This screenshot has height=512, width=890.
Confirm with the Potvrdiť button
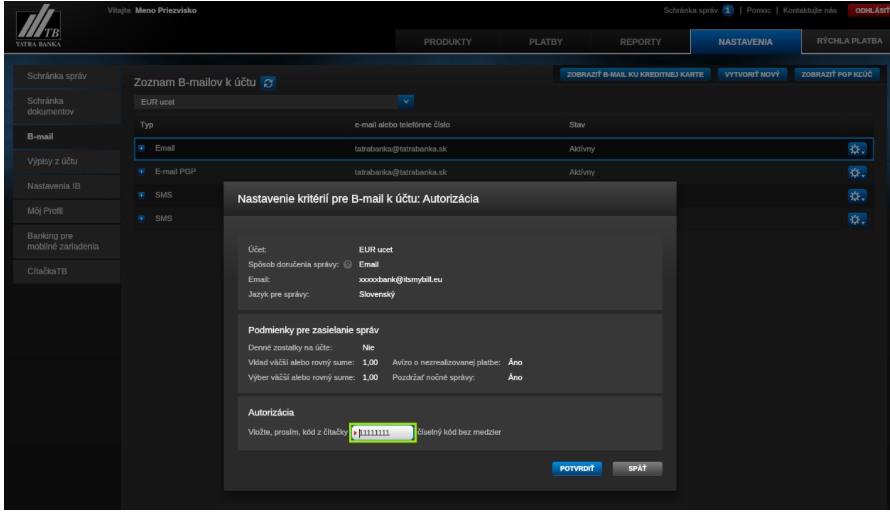click(x=576, y=468)
